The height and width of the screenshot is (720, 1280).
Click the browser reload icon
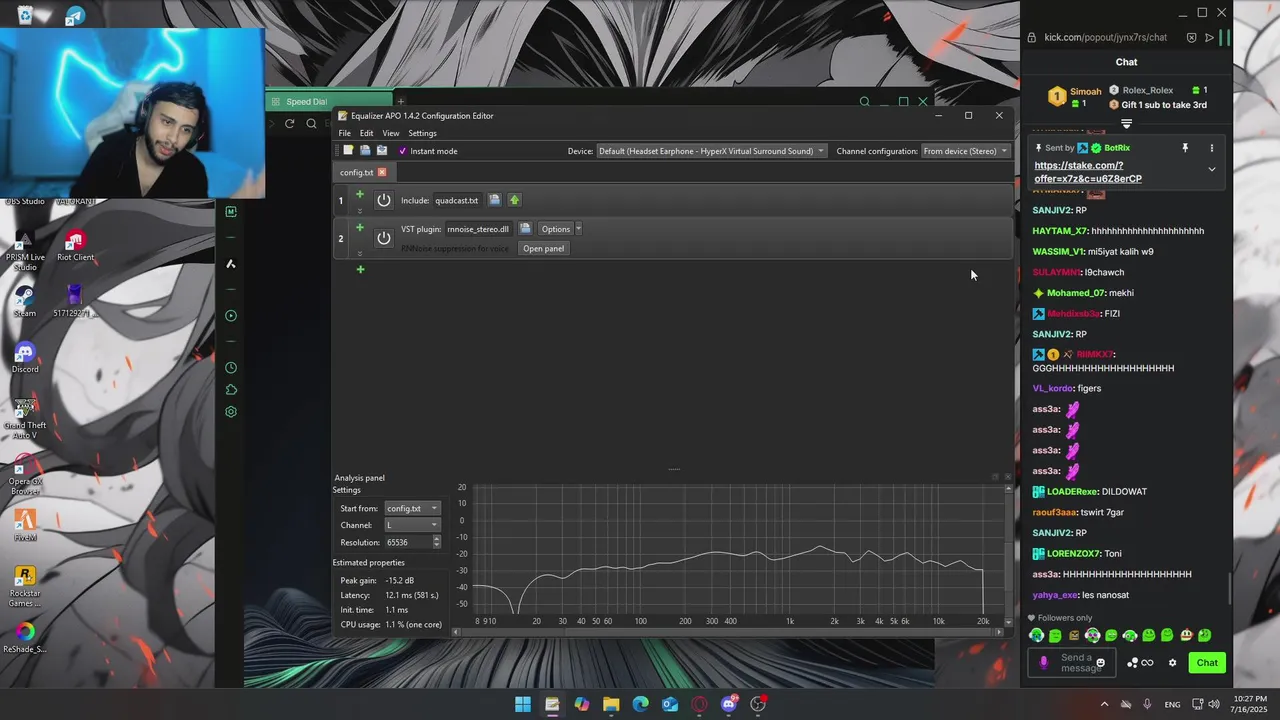(289, 123)
